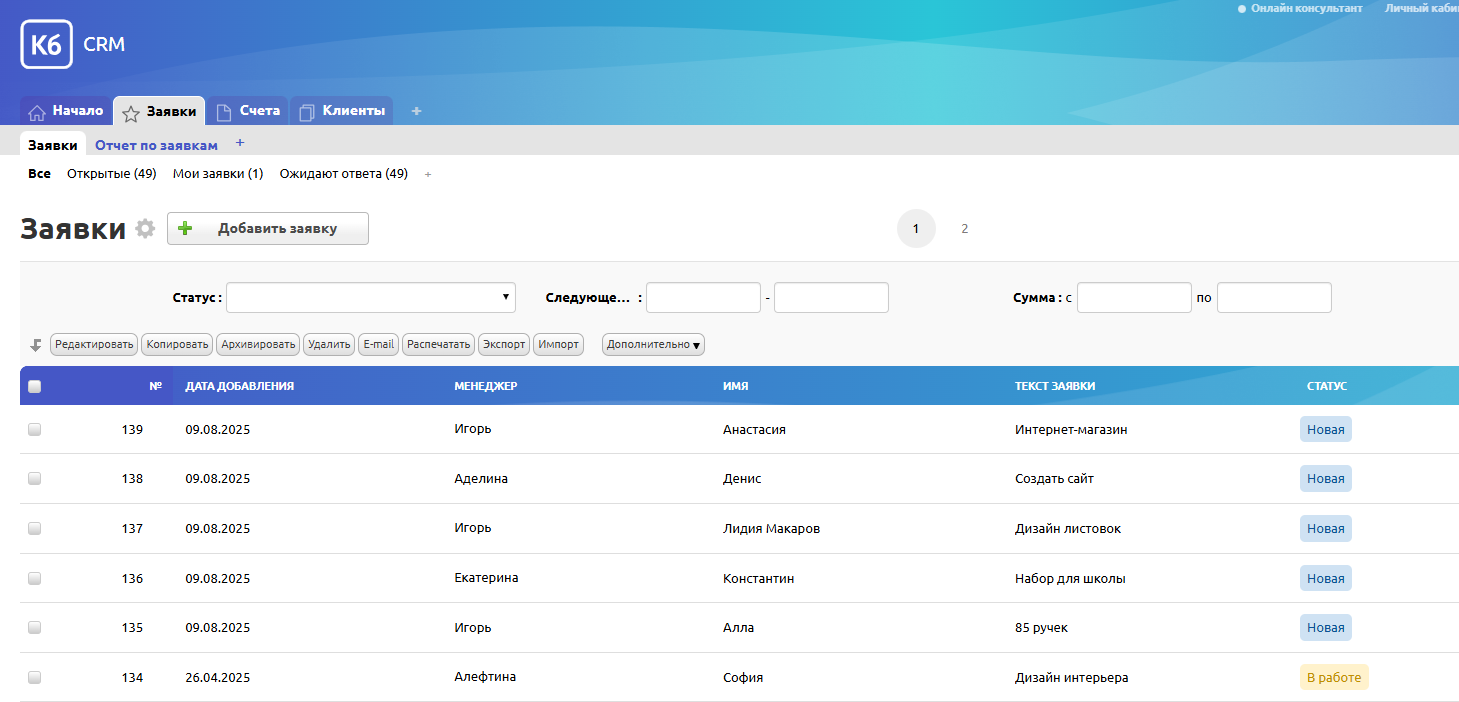Open the Клиенты tab
Viewport: 1459px width, 702px height.
point(342,111)
